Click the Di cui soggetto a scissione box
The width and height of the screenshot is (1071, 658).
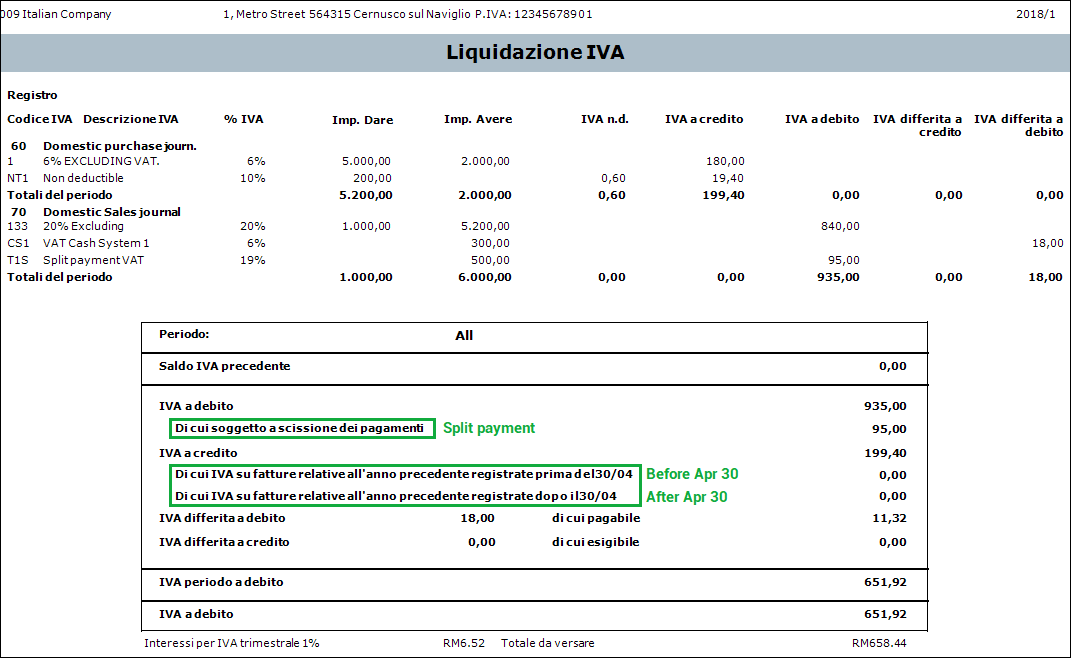tap(302, 429)
